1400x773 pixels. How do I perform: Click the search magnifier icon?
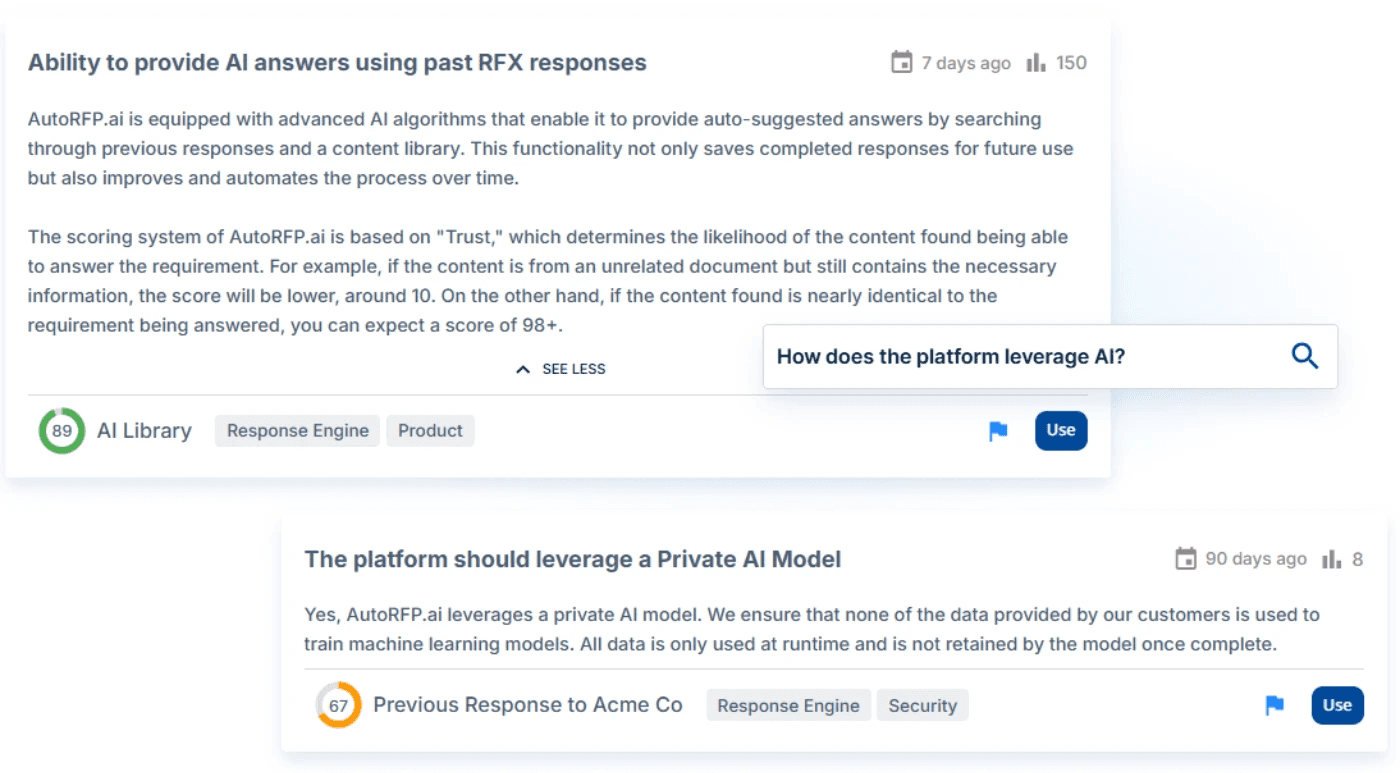tap(1303, 355)
